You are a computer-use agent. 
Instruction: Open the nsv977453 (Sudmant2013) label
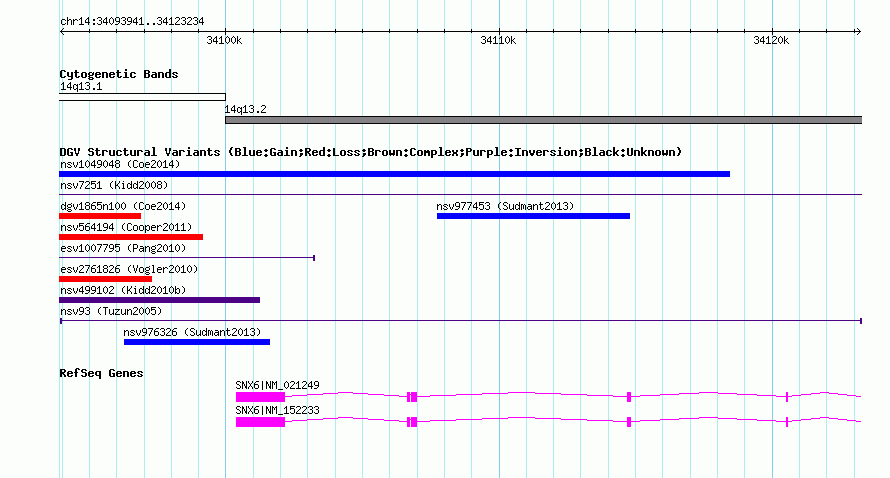pyautogui.click(x=505, y=206)
